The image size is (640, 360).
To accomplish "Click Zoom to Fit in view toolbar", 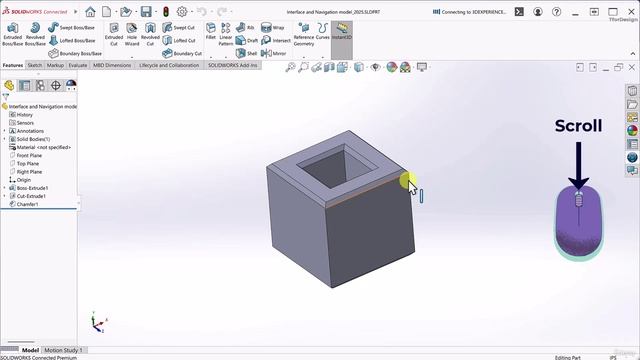I will click(x=290, y=67).
